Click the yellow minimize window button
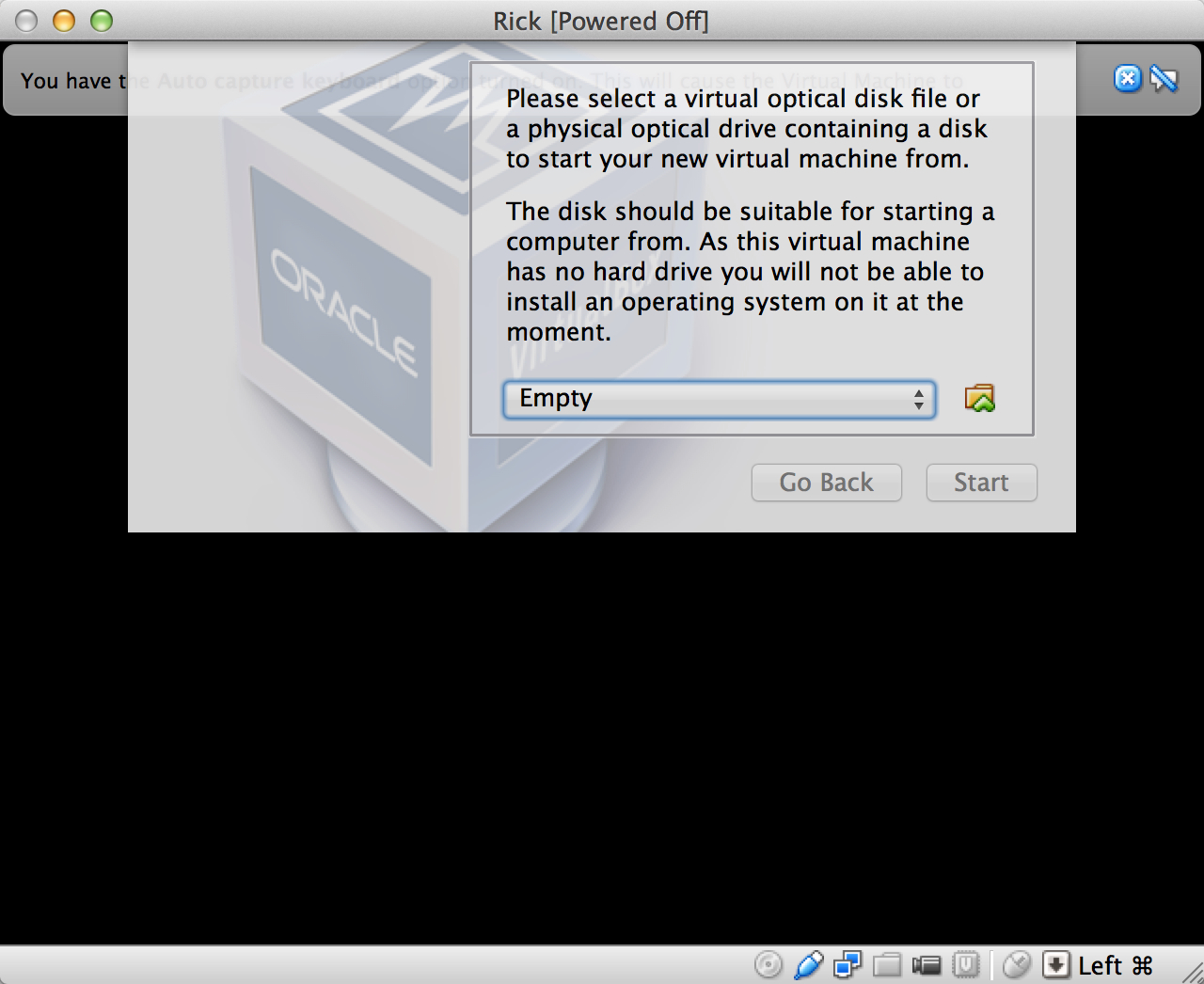 click(x=64, y=21)
